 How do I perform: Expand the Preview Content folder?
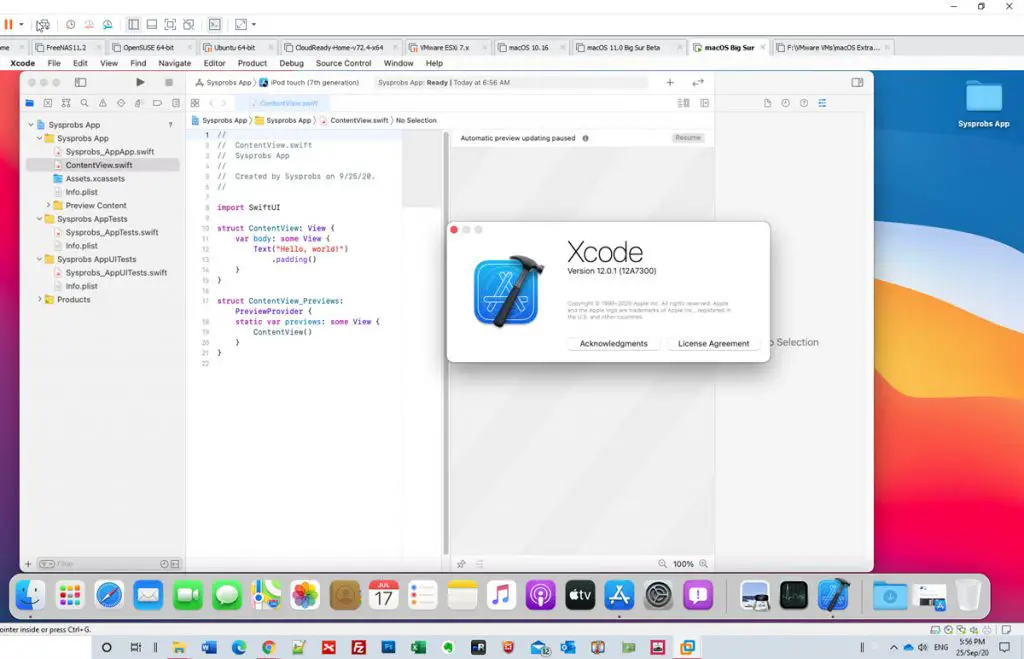tap(48, 205)
